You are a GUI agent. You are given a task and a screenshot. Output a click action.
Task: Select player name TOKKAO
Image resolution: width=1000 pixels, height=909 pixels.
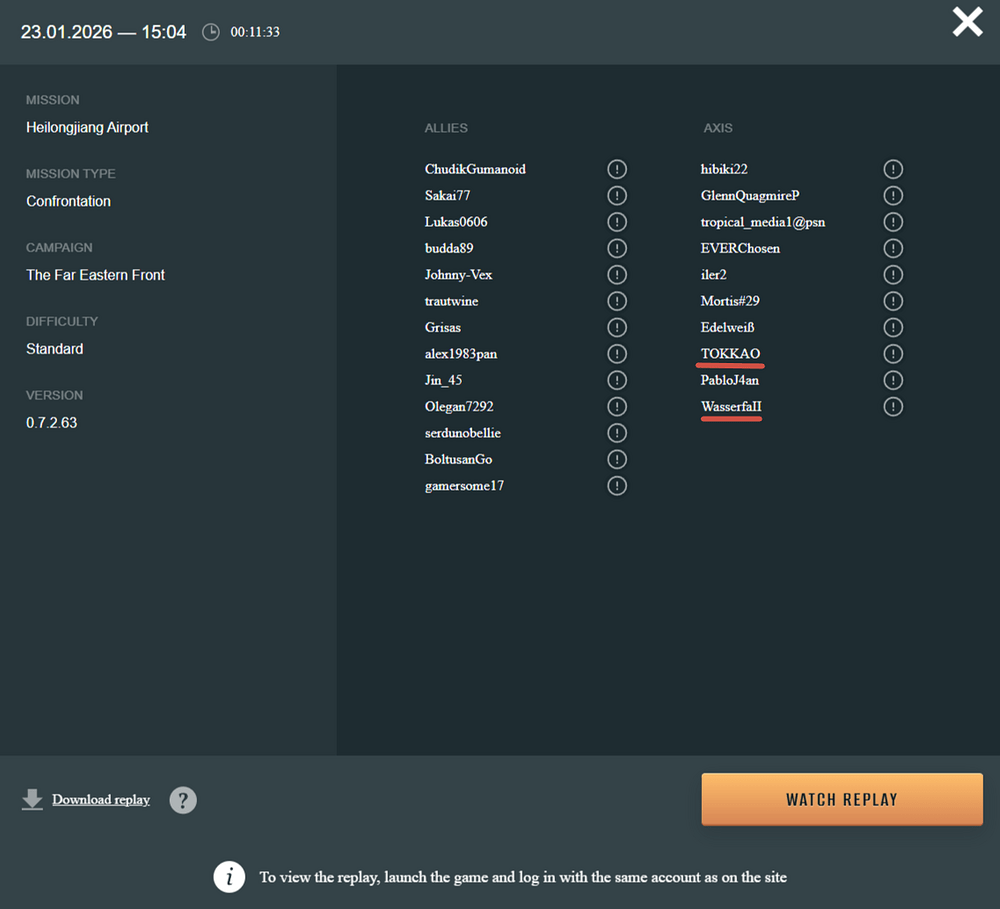point(730,354)
